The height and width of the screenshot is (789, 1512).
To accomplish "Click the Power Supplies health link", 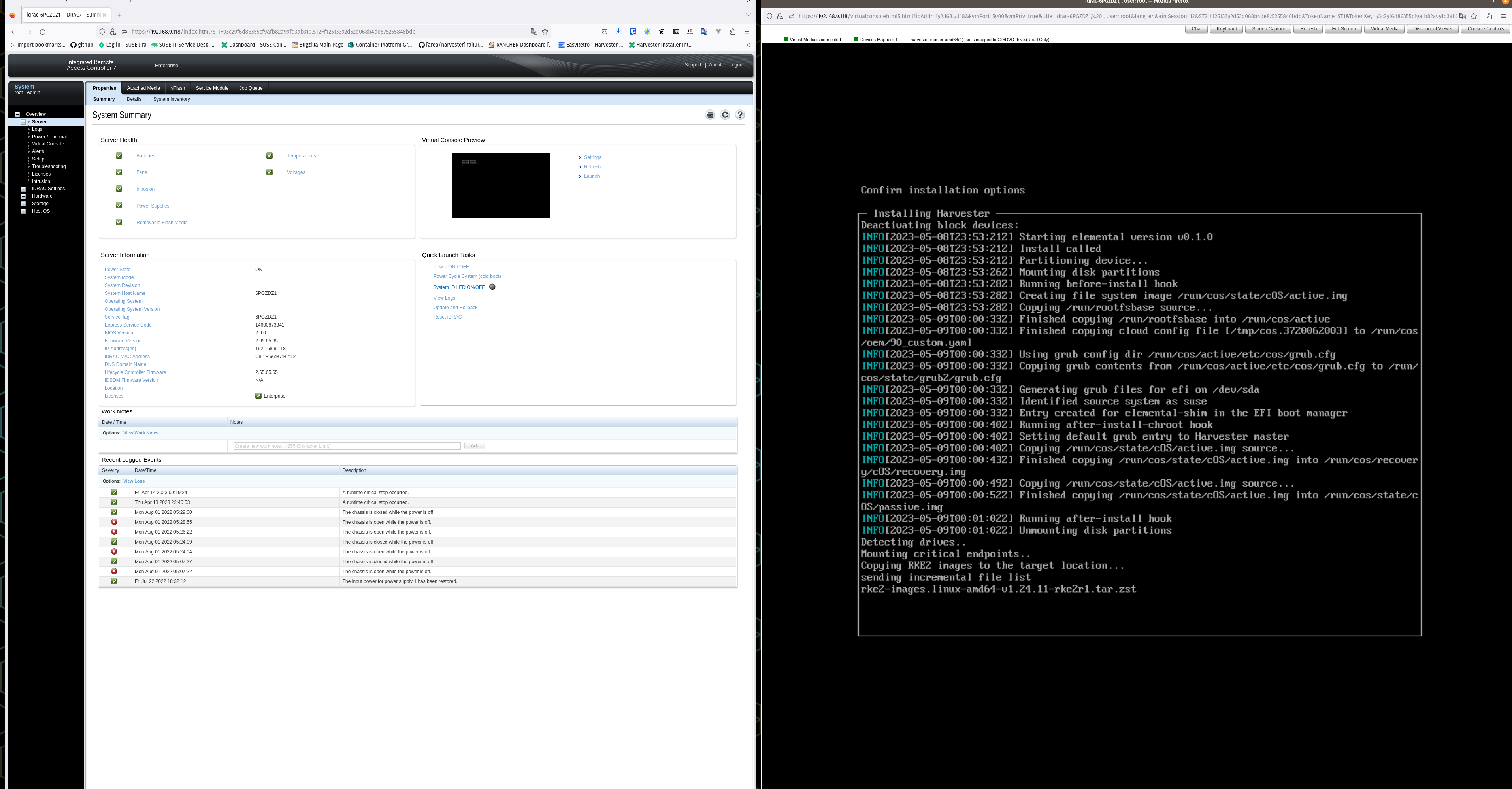I will 153,206.
